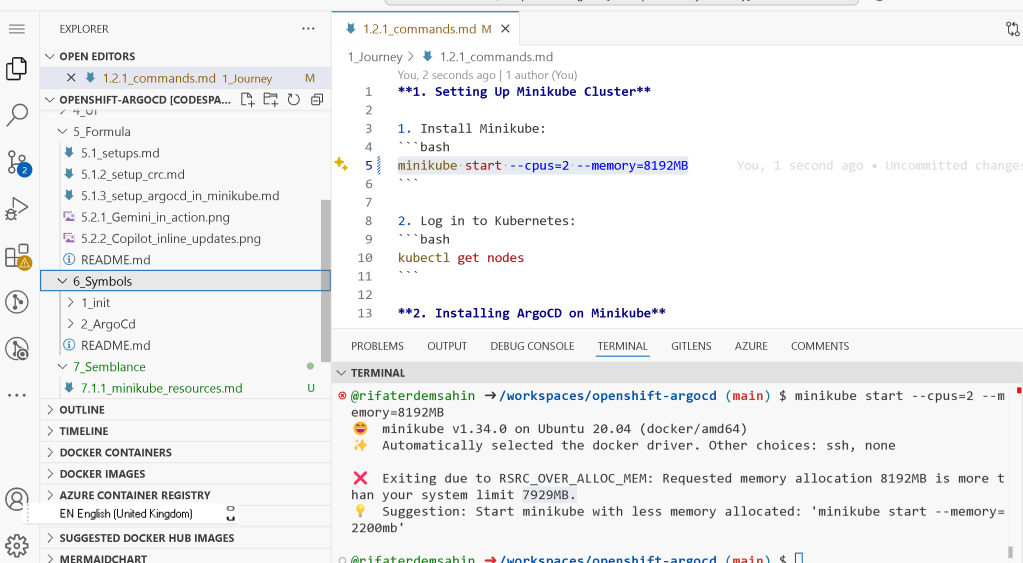Refresh the explorer file tree
The image size is (1023, 563).
294,100
